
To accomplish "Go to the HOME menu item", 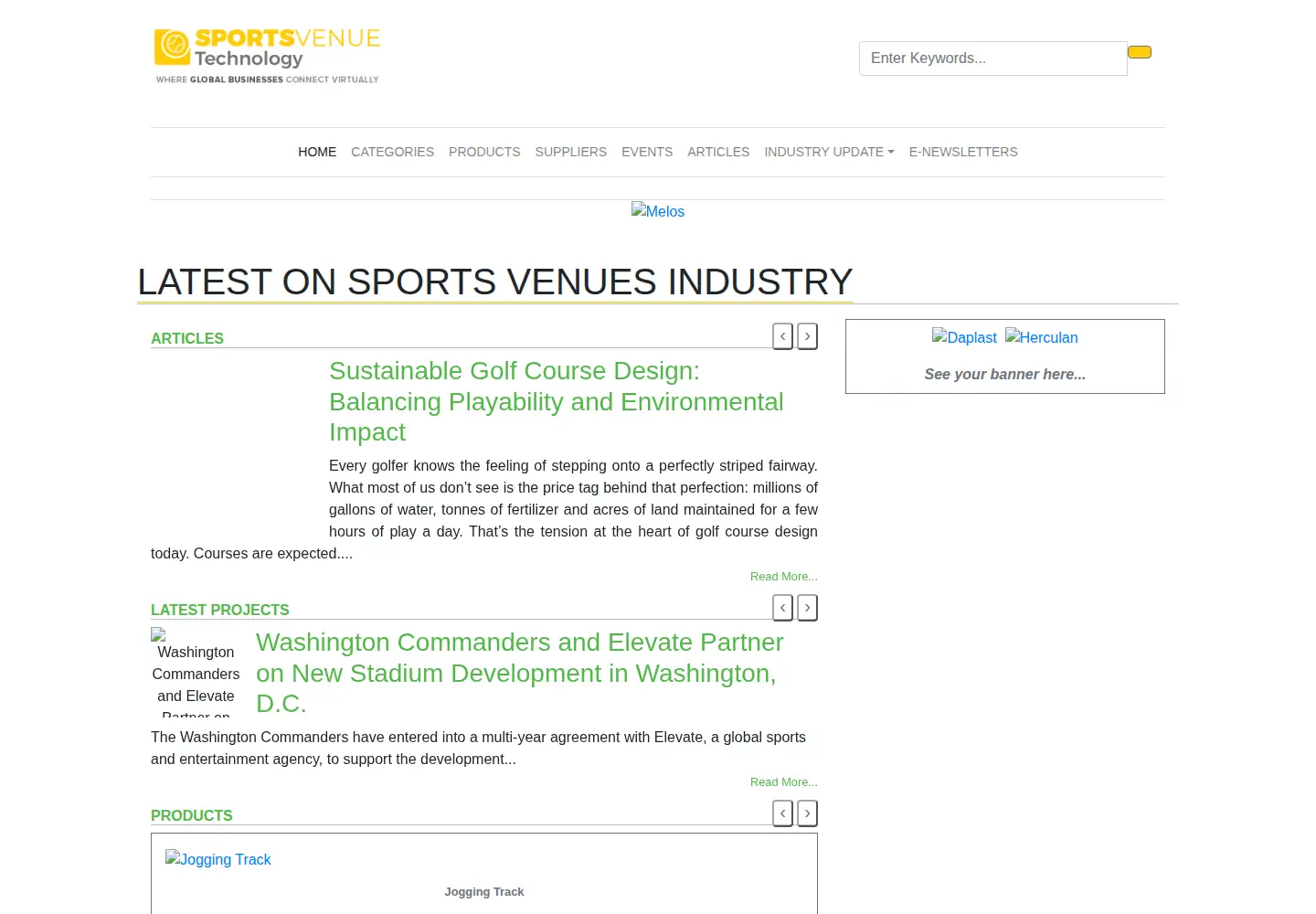I will [x=317, y=152].
